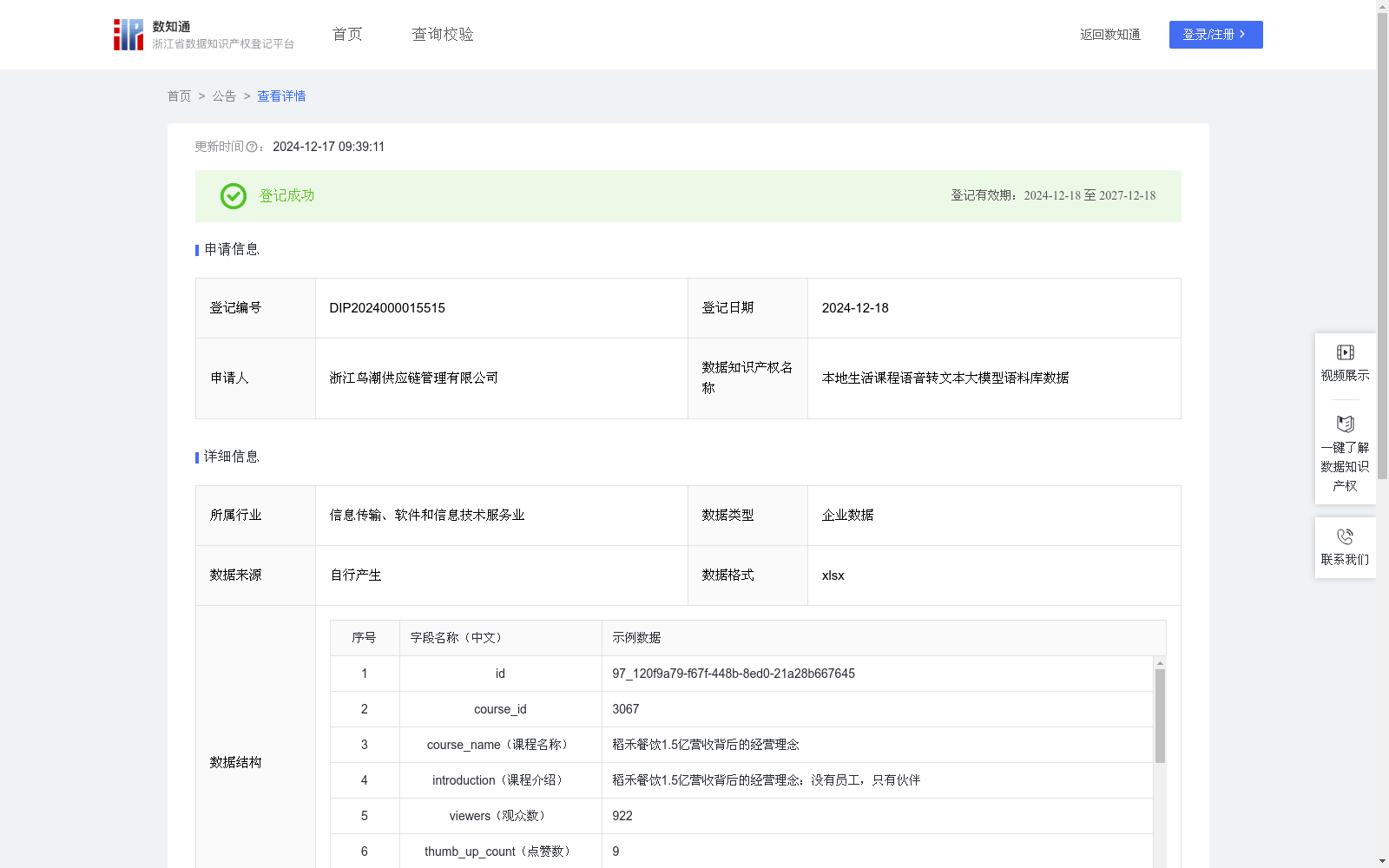Open the 视频展示 video icon
1389x868 pixels.
click(x=1345, y=352)
